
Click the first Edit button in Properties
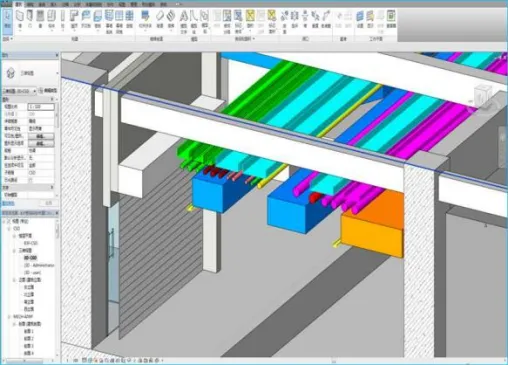click(40, 136)
